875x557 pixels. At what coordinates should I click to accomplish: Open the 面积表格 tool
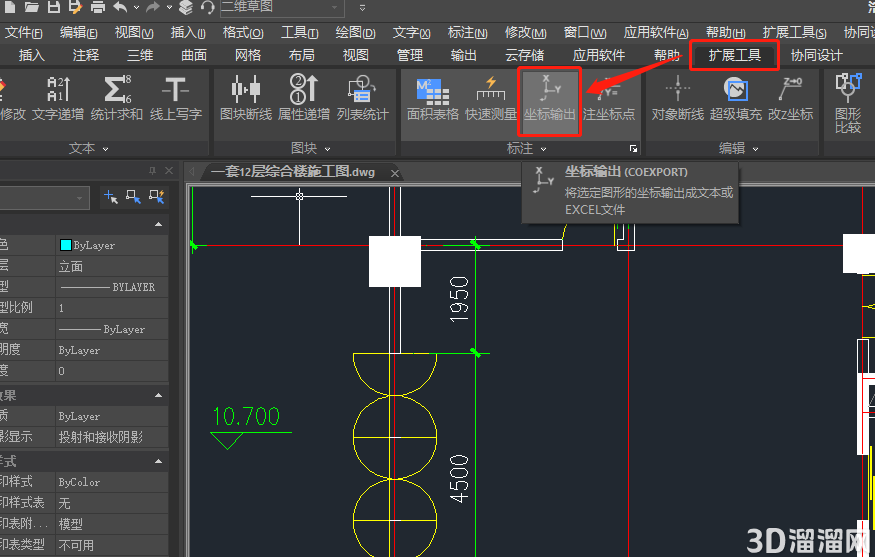[x=432, y=99]
